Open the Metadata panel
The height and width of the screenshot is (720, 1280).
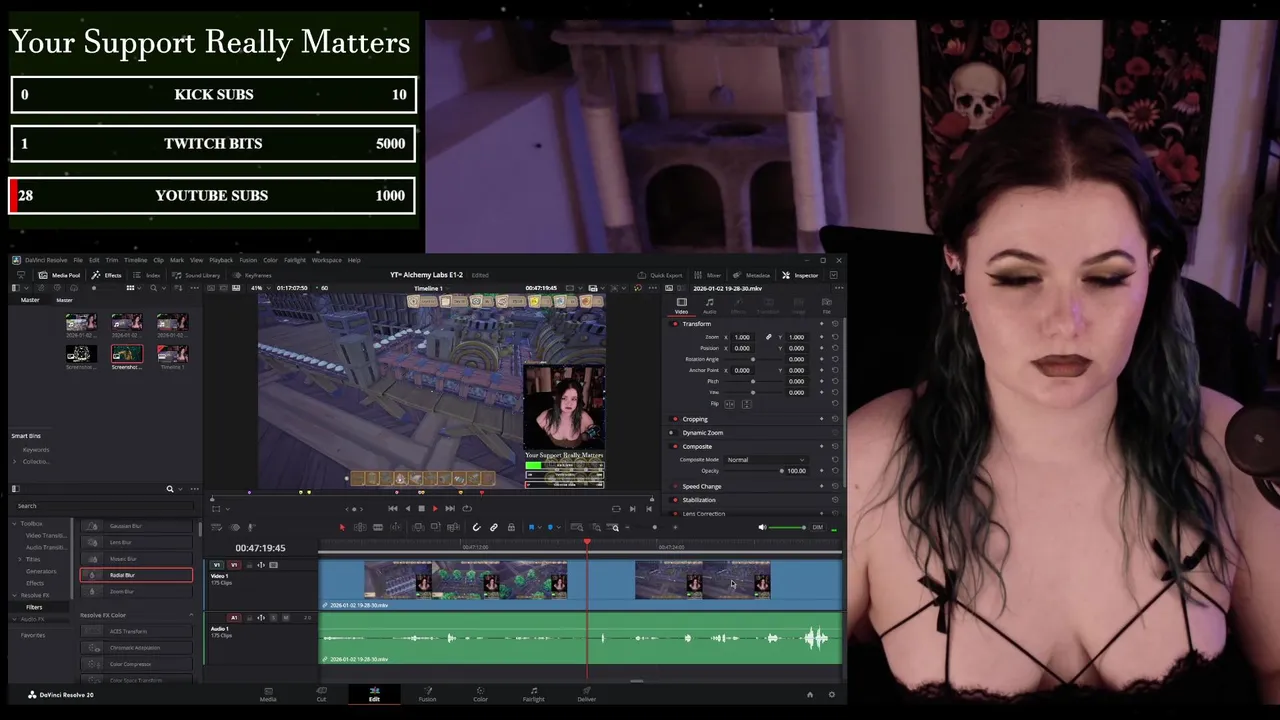(753, 275)
